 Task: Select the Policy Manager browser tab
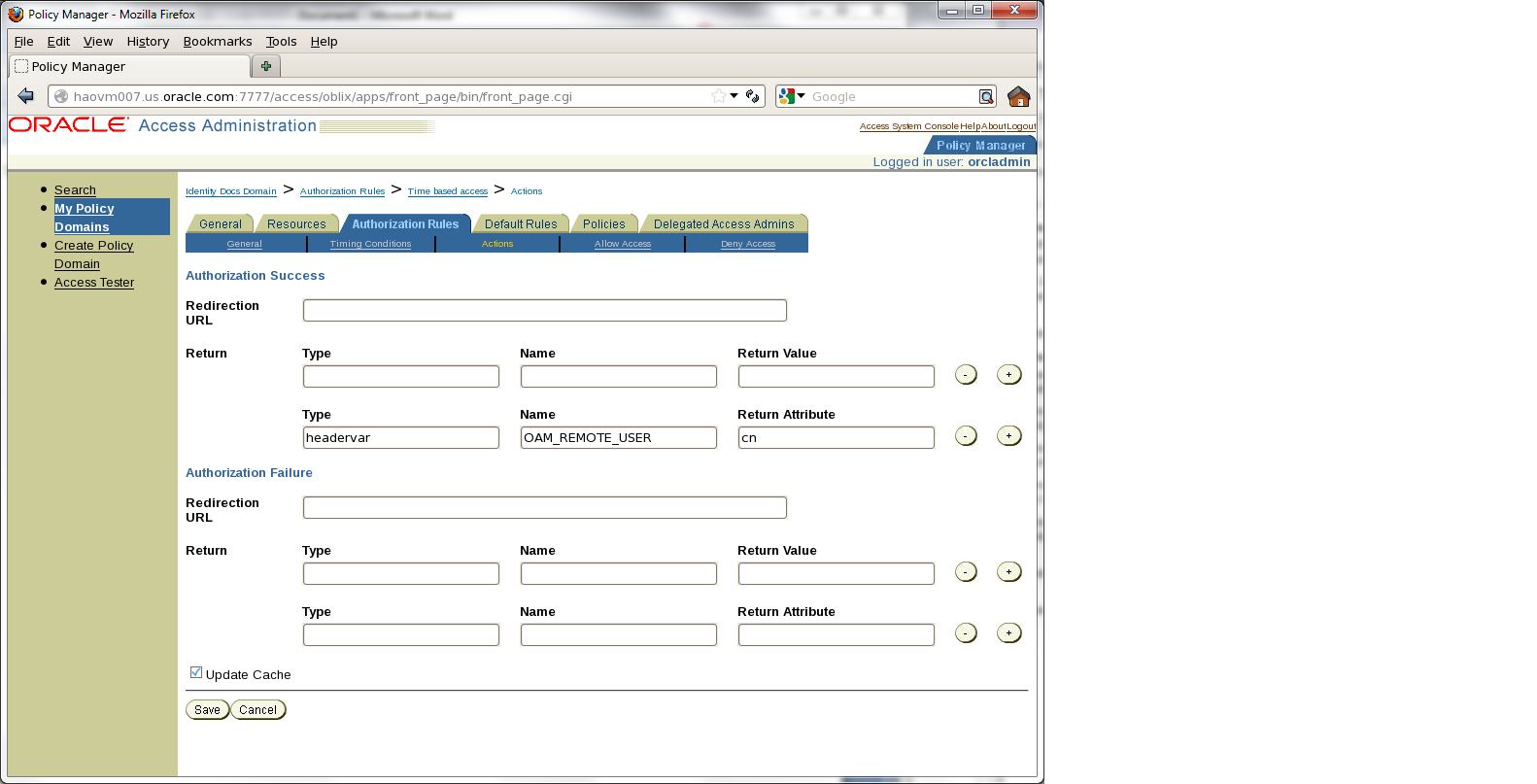pyautogui.click(x=129, y=67)
